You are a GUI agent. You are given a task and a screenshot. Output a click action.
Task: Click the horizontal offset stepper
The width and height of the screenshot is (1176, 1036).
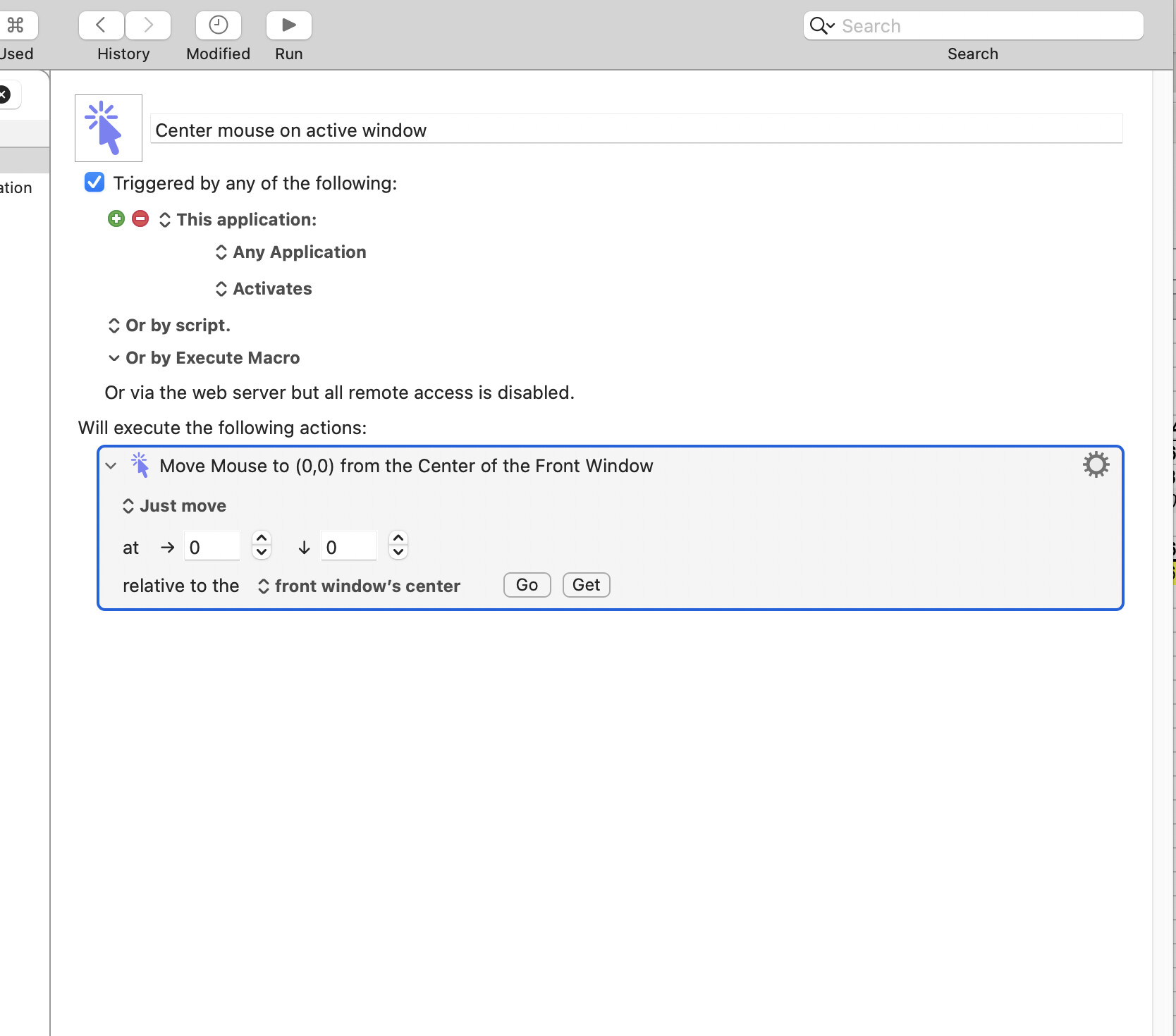[x=262, y=545]
